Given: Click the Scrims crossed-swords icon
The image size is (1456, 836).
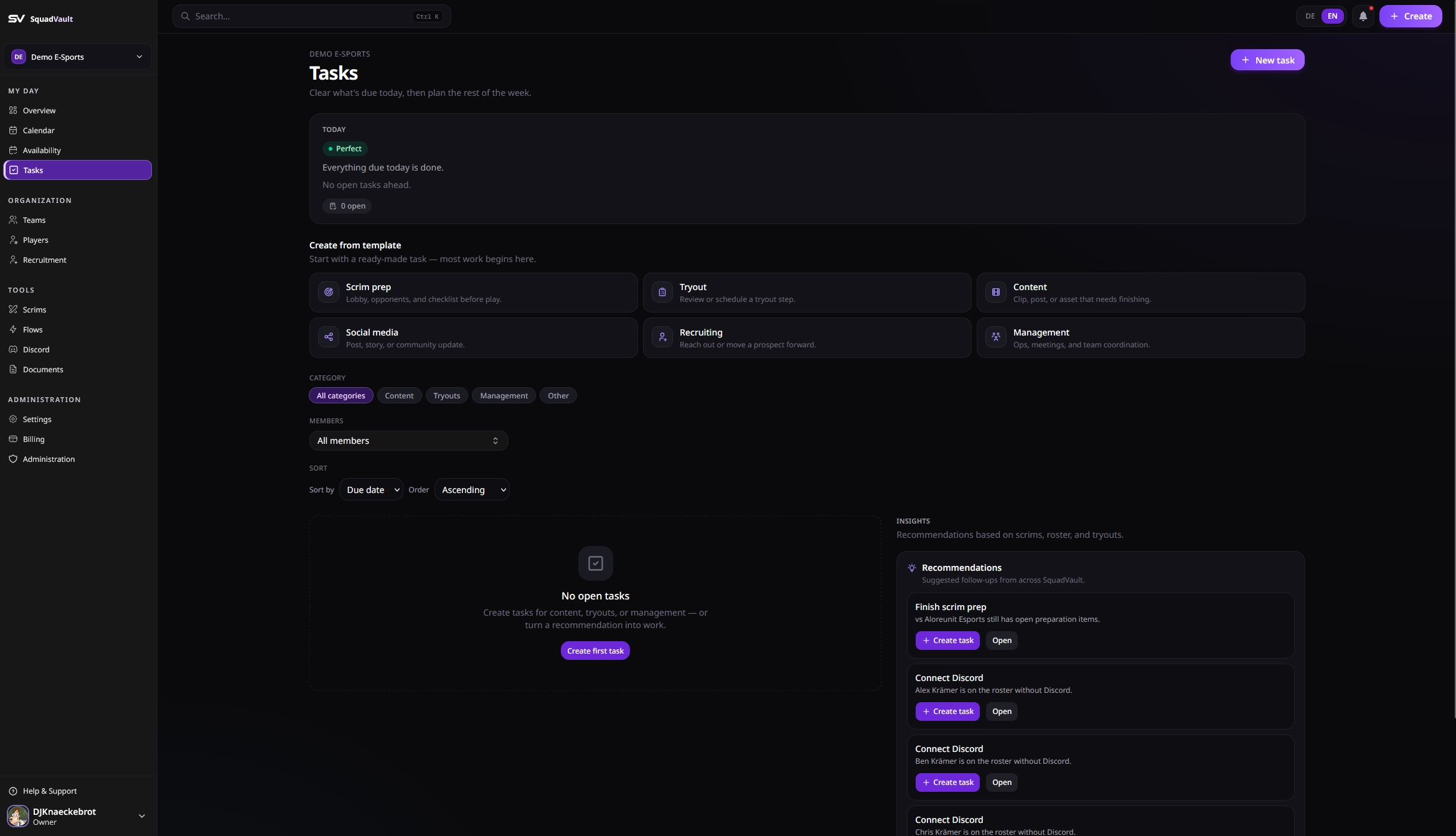Looking at the screenshot, I should pos(13,309).
